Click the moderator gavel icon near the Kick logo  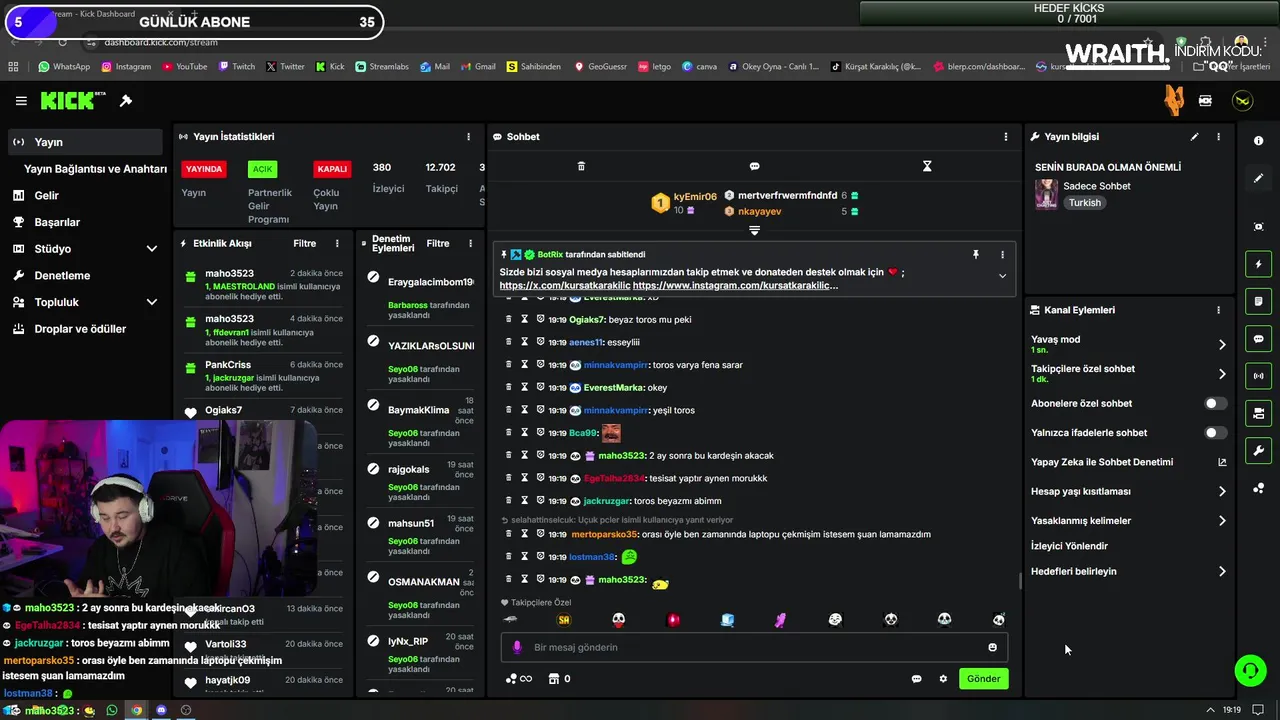[x=126, y=101]
